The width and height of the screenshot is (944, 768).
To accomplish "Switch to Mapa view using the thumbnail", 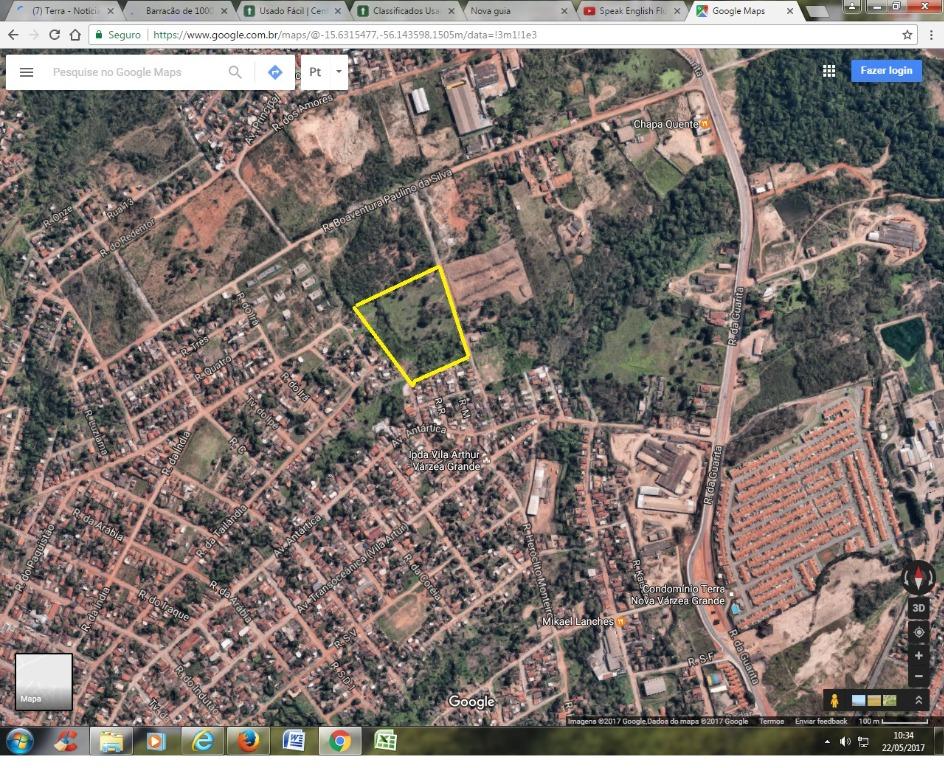I will click(43, 681).
